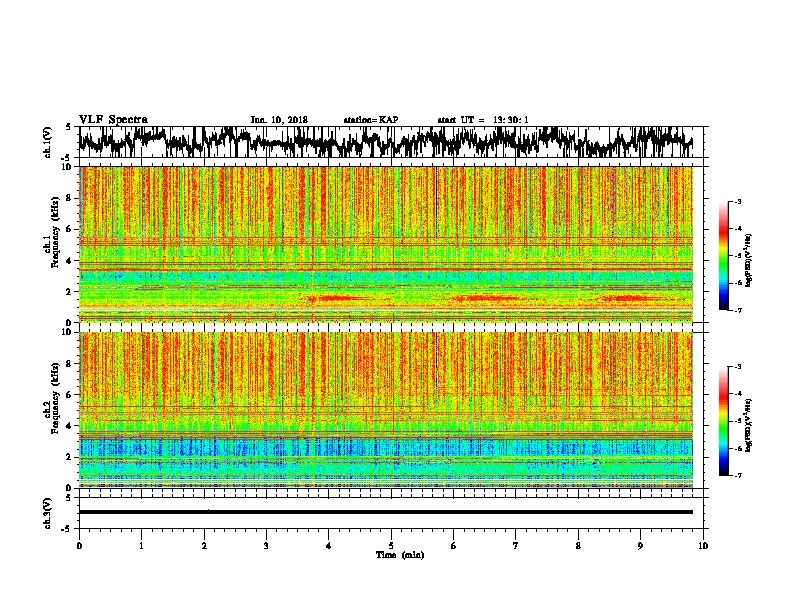792x612 pixels.
Task: Click the ch.1 voltage waveform trace
Action: 385,142
